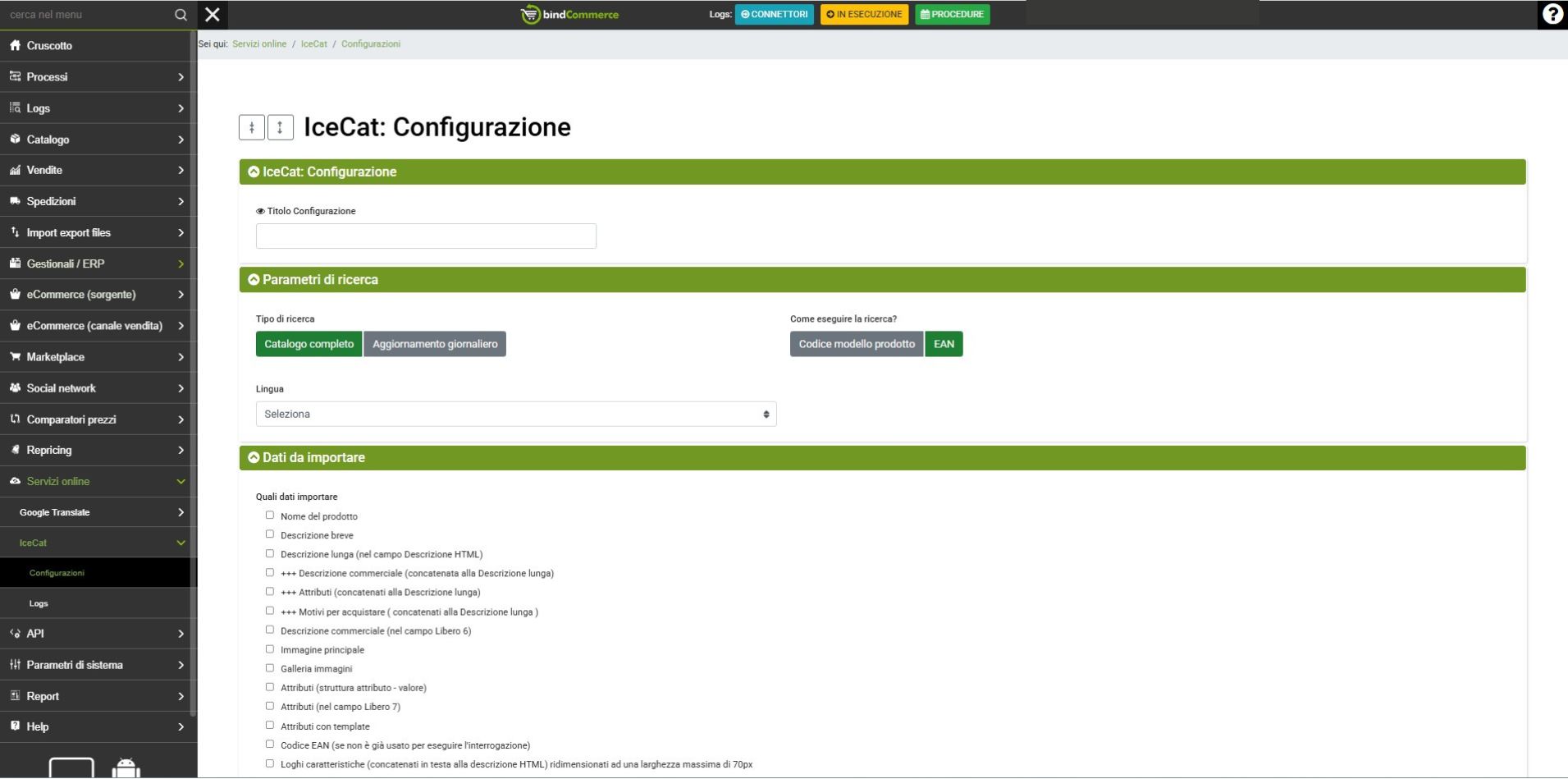Select Logs under the IceCat submenu
1568x779 pixels.
click(x=39, y=603)
